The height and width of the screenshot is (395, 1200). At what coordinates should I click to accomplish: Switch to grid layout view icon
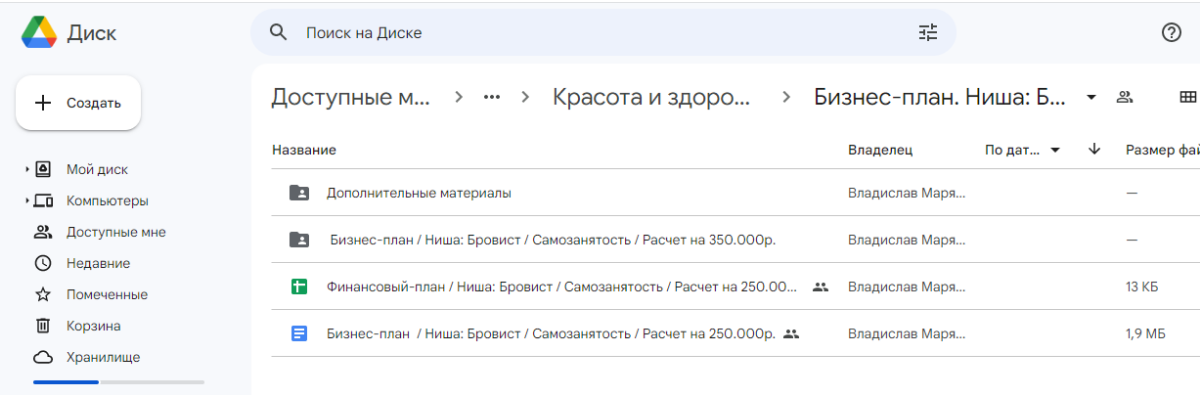[1188, 97]
